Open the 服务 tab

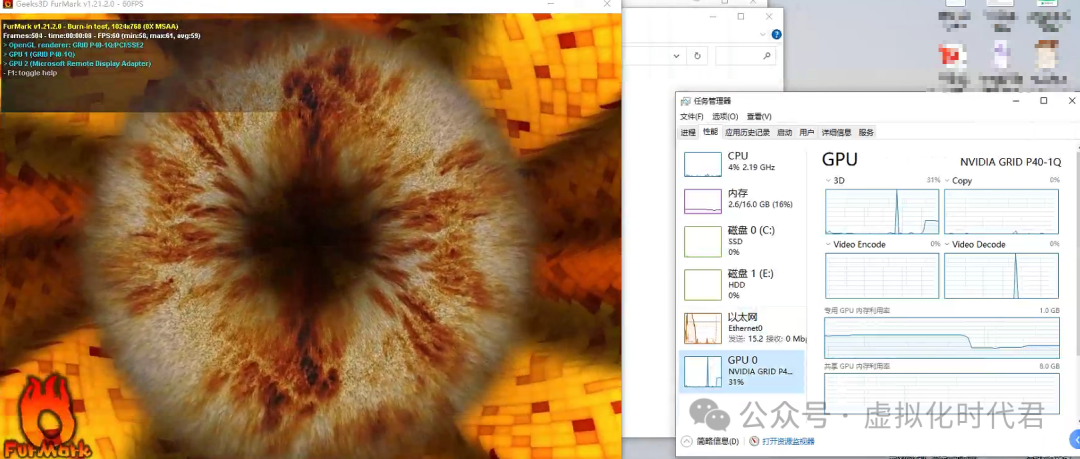(866, 132)
